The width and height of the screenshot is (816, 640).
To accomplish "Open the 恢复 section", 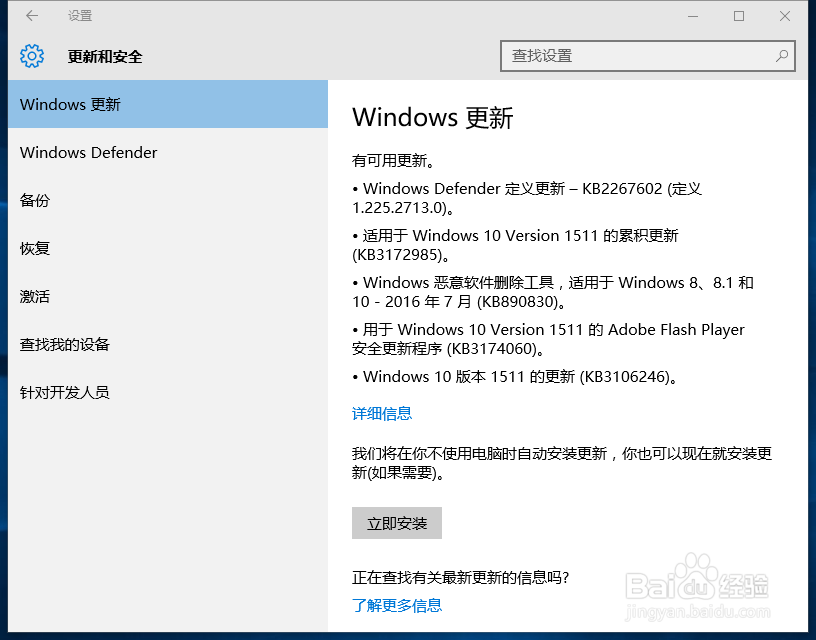I will click(x=168, y=248).
